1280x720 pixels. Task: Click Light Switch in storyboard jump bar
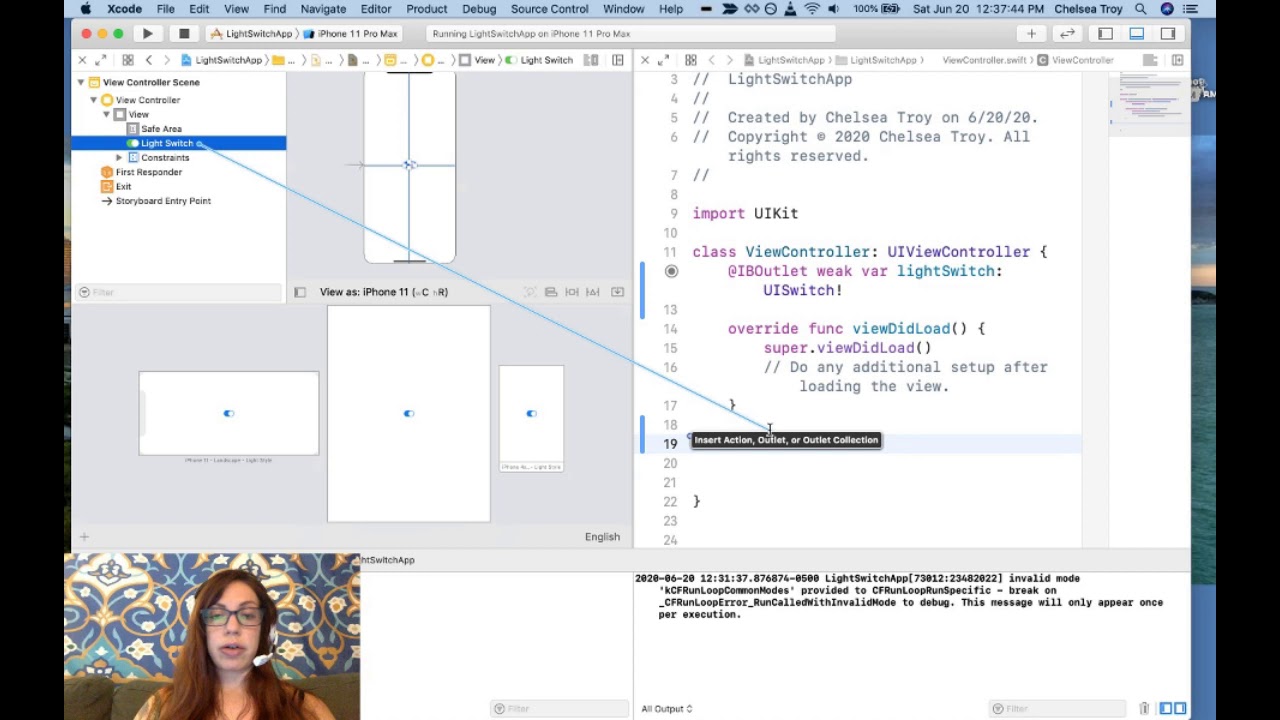click(540, 60)
